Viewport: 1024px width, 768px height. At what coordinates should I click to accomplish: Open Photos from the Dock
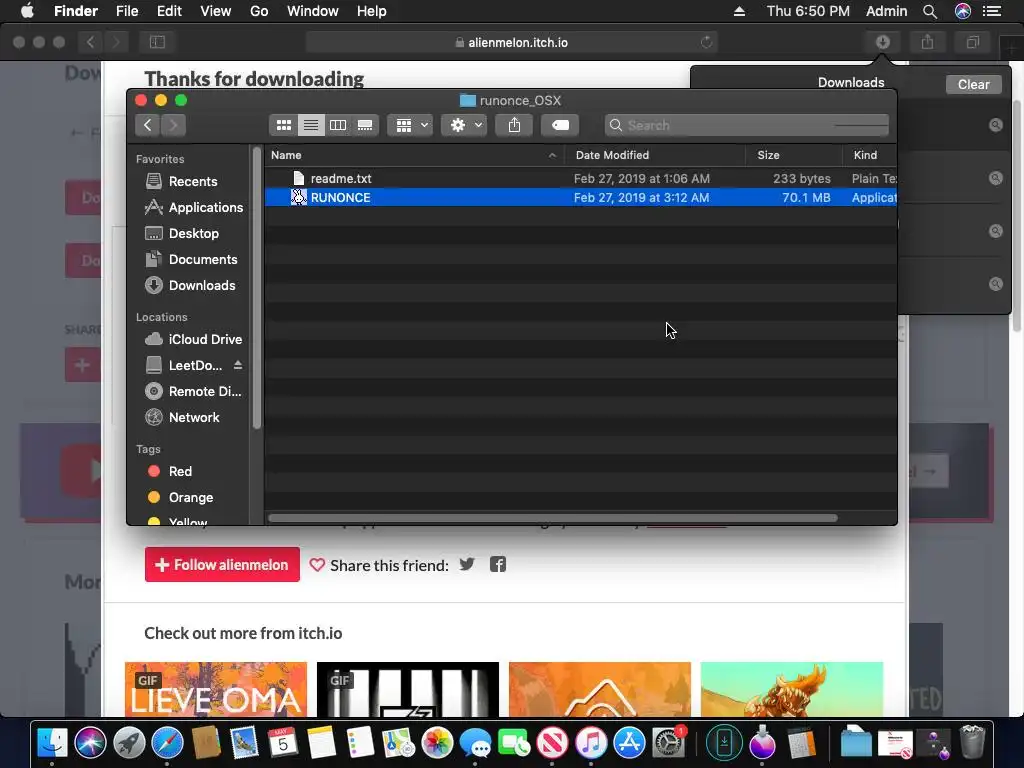coord(437,743)
